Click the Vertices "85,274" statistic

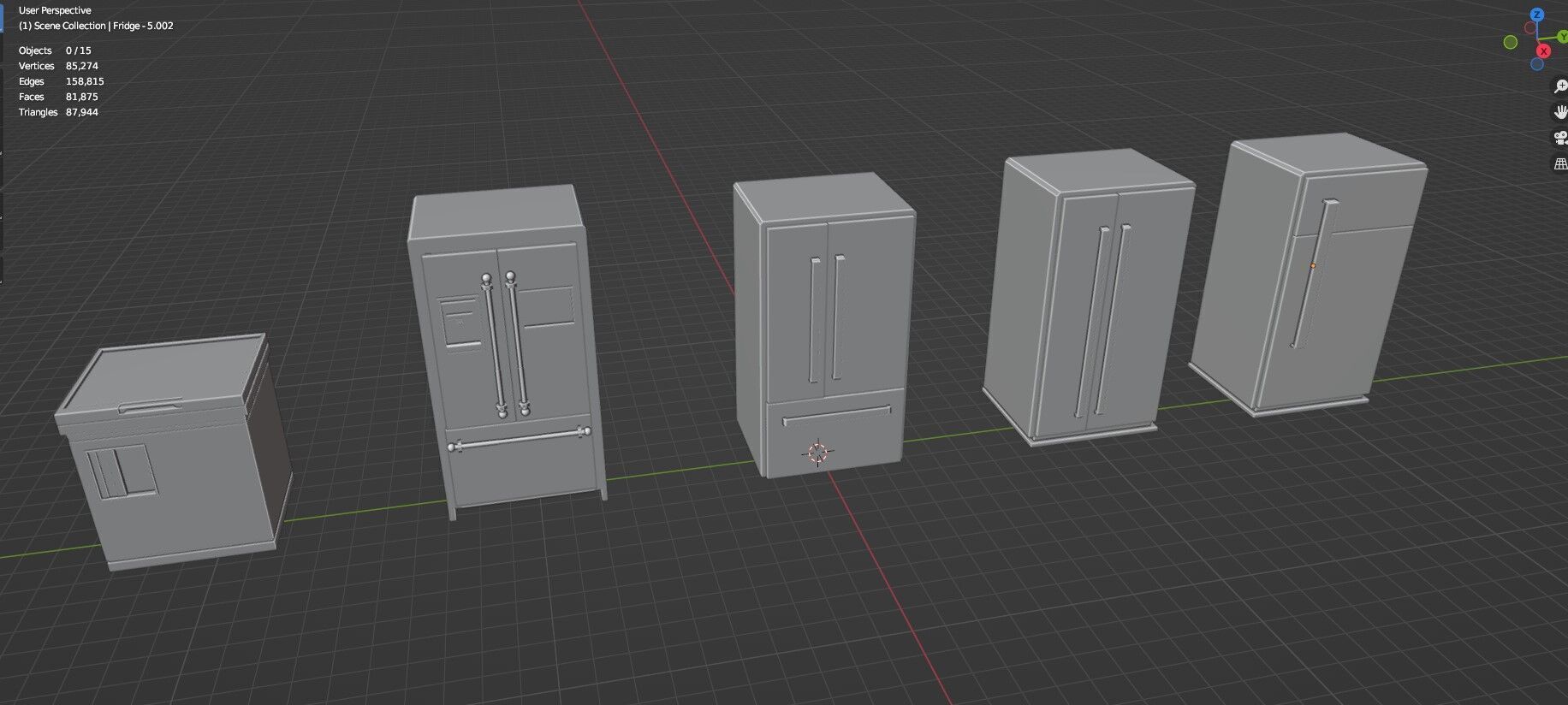(x=82, y=66)
